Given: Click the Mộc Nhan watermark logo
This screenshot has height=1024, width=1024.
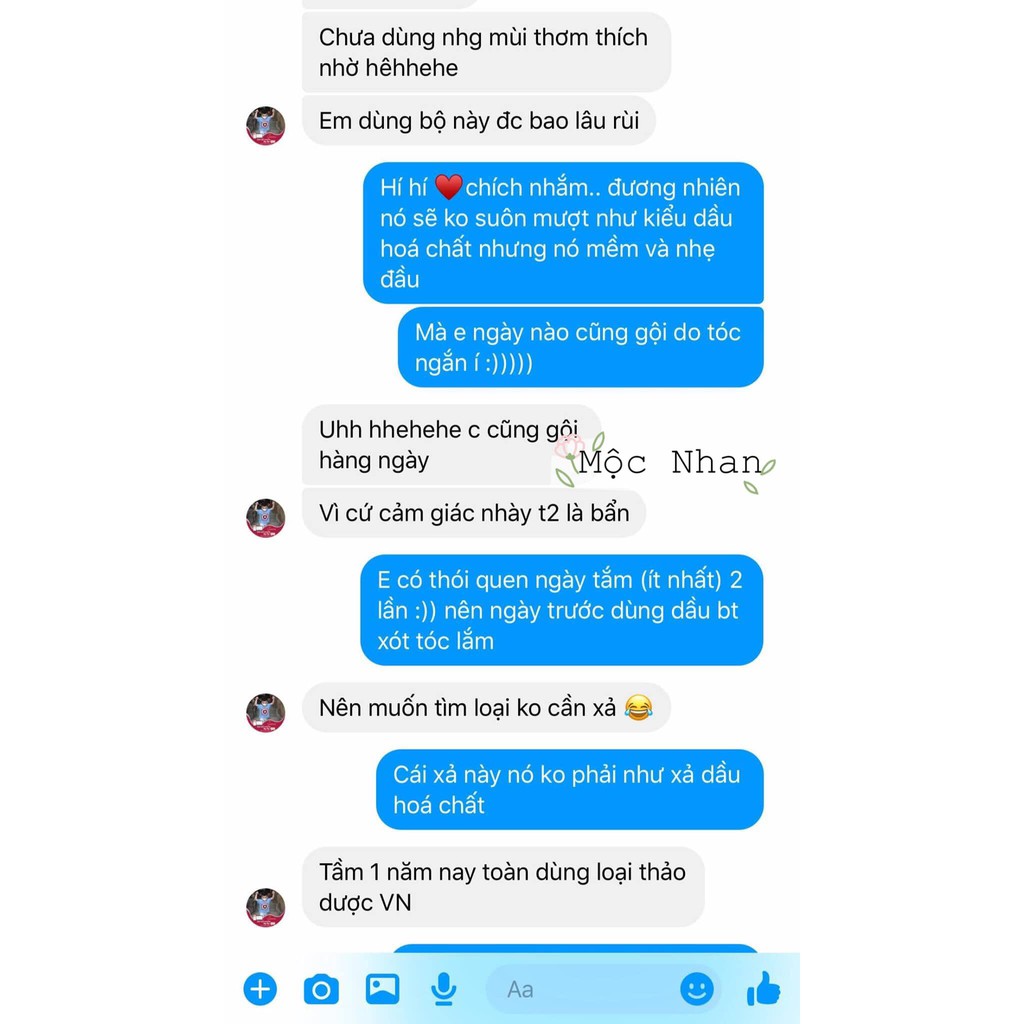Looking at the screenshot, I should [665, 462].
